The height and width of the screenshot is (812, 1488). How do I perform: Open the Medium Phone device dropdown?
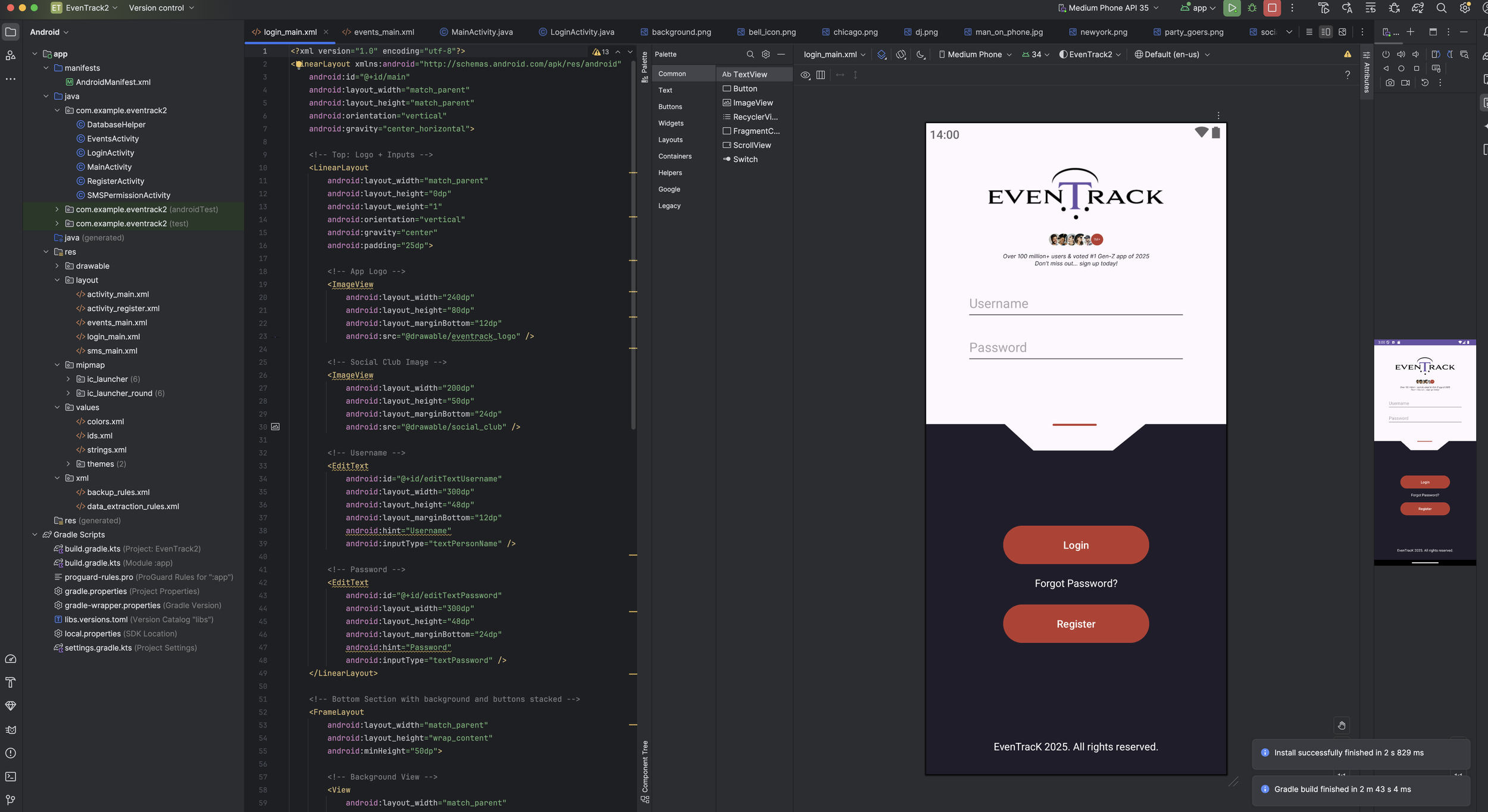975,55
